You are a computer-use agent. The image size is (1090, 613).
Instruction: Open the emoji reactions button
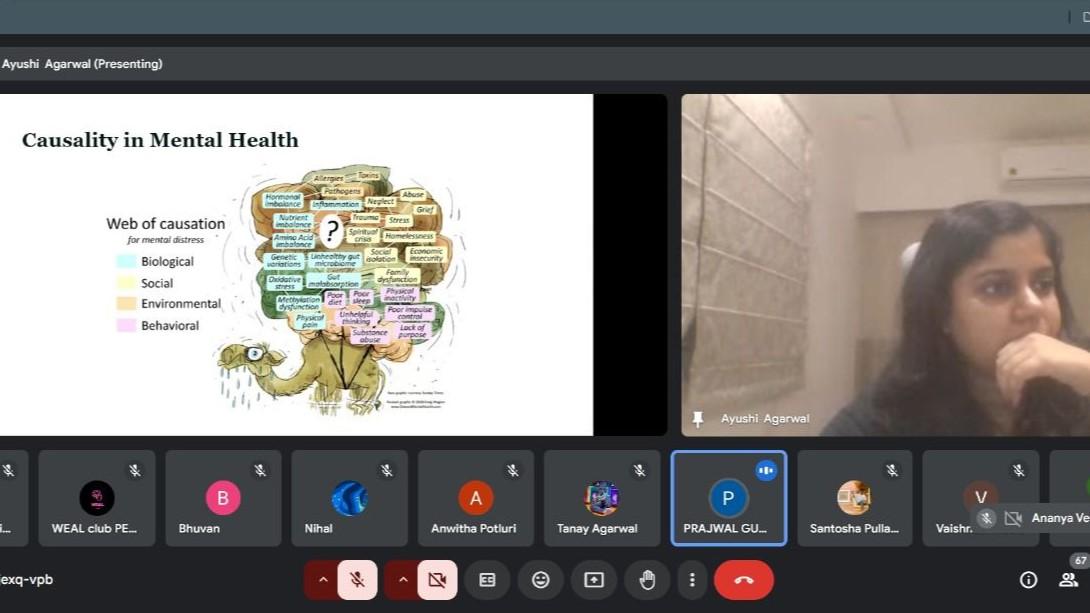coord(541,580)
